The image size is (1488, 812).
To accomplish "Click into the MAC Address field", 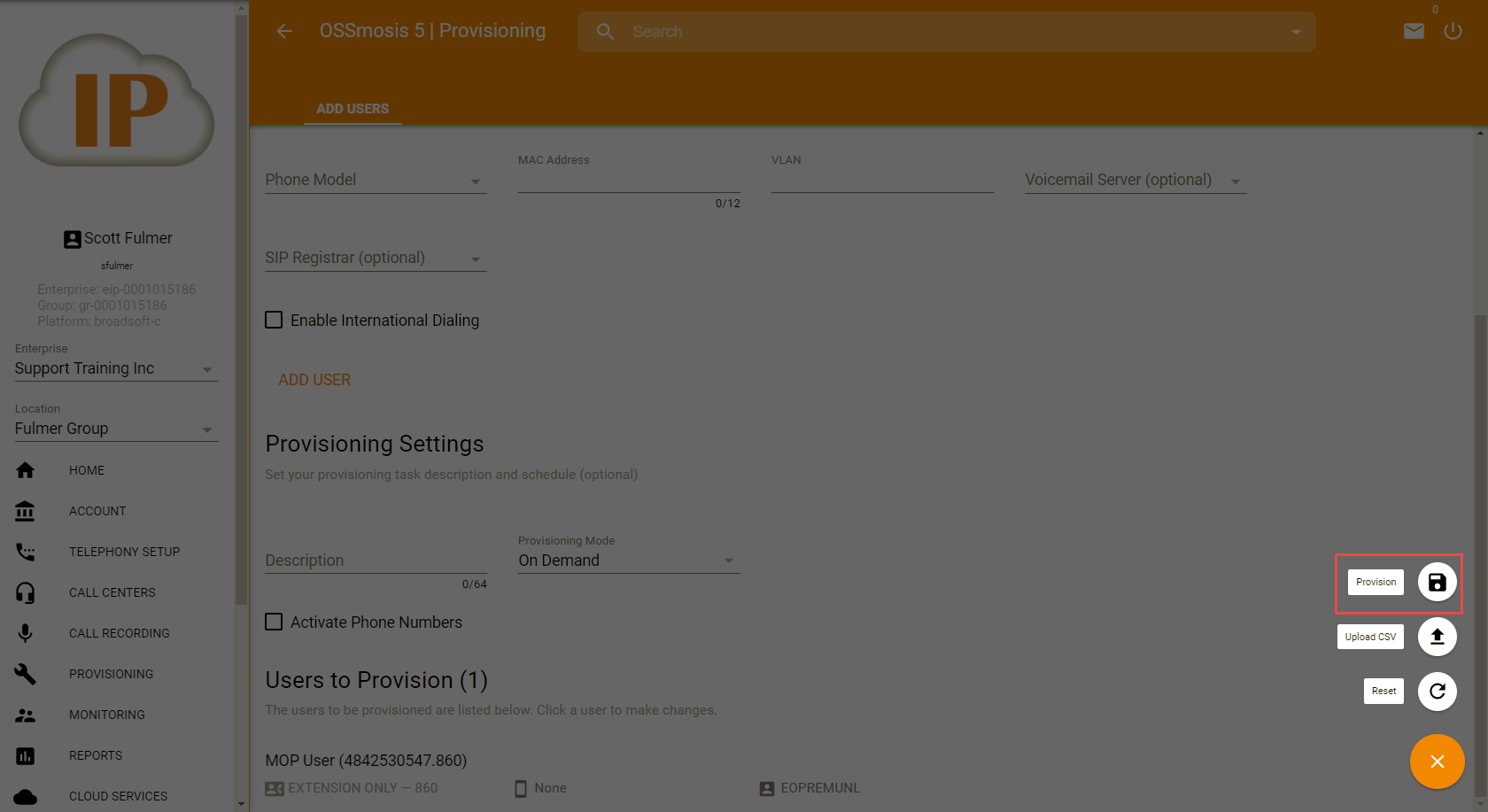I will tap(628, 182).
